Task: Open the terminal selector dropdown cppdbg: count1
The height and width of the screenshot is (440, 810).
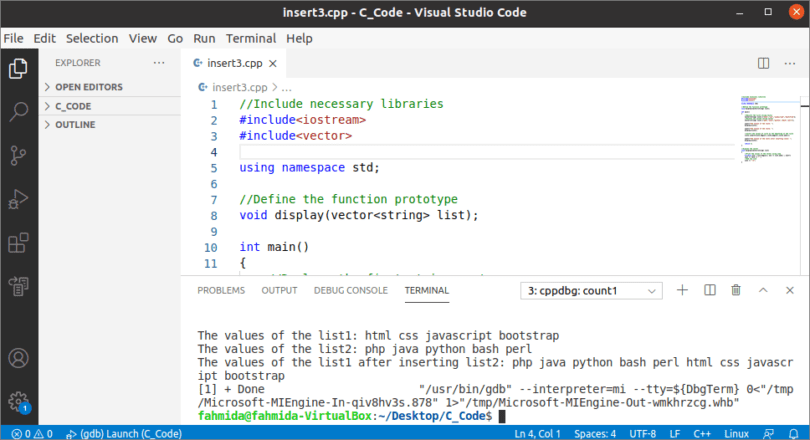Action: pos(591,291)
